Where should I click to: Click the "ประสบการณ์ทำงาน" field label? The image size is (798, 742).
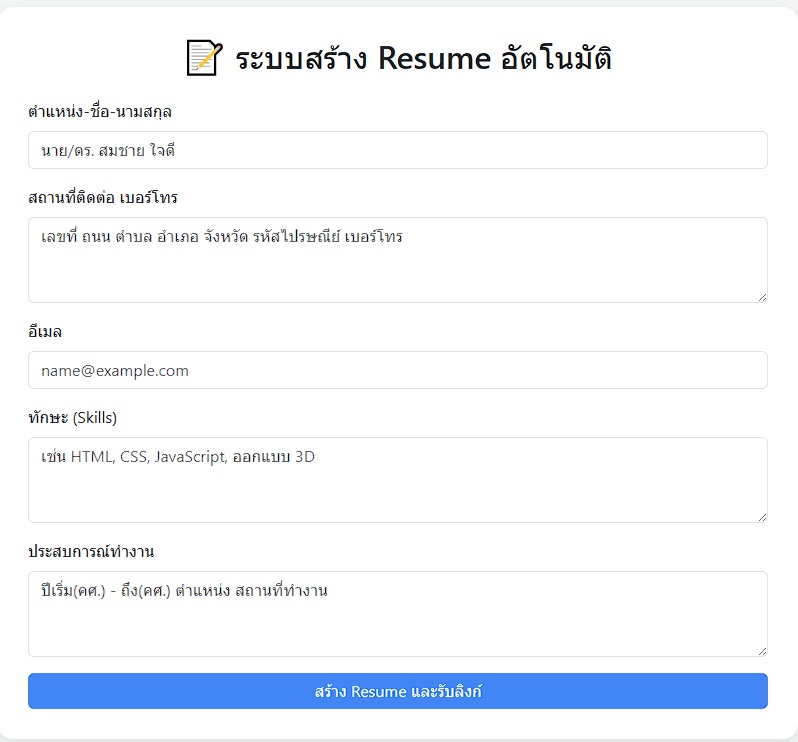(x=91, y=551)
